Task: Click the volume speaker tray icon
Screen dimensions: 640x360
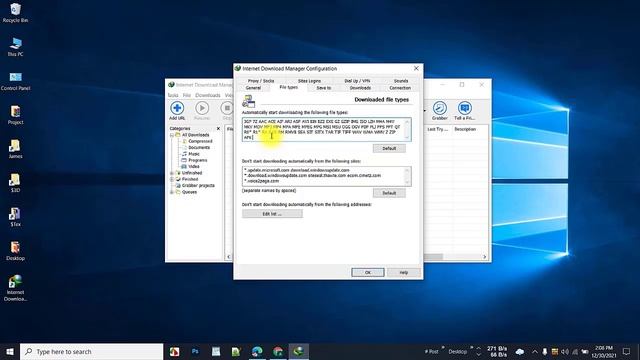Action: pyautogui.click(x=565, y=351)
